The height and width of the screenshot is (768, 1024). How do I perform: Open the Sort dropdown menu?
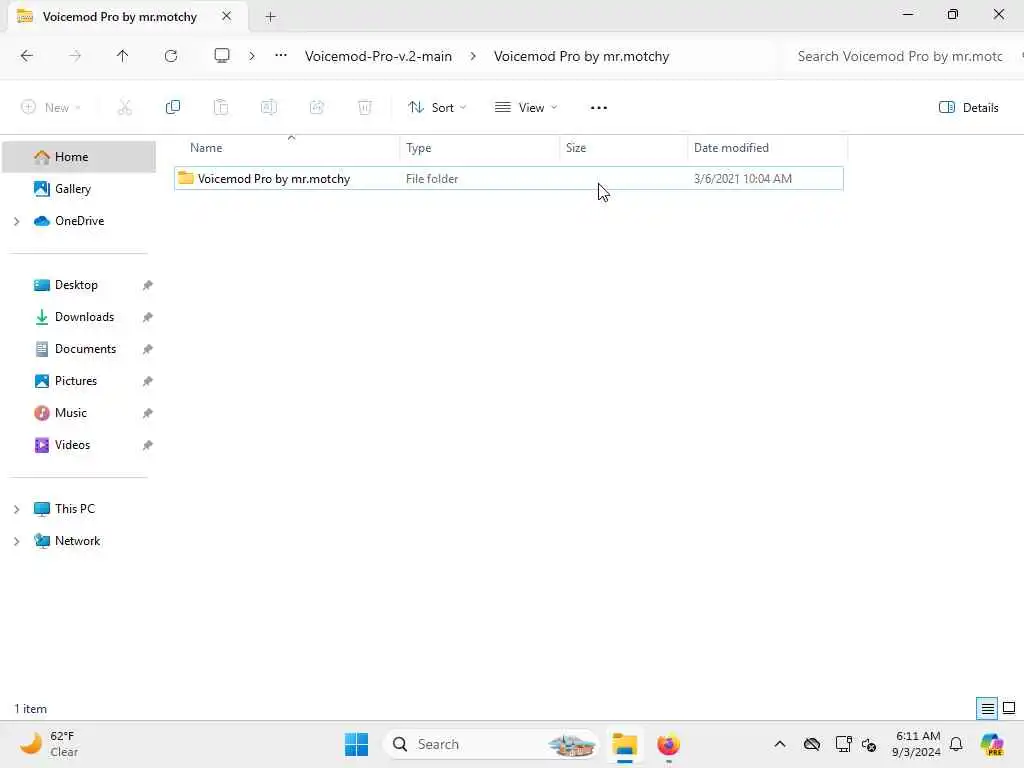pos(437,108)
